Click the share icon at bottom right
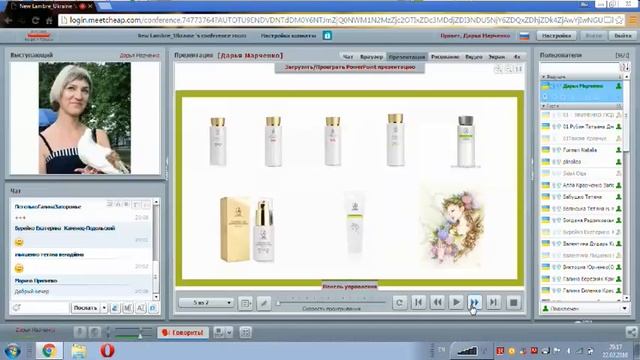The image size is (640, 360). coord(631,332)
